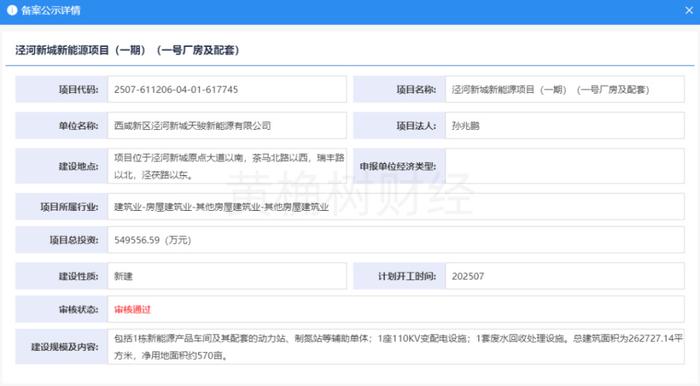
Task: Close the 备案公示详情 dialog
Action: pyautogui.click(x=689, y=10)
